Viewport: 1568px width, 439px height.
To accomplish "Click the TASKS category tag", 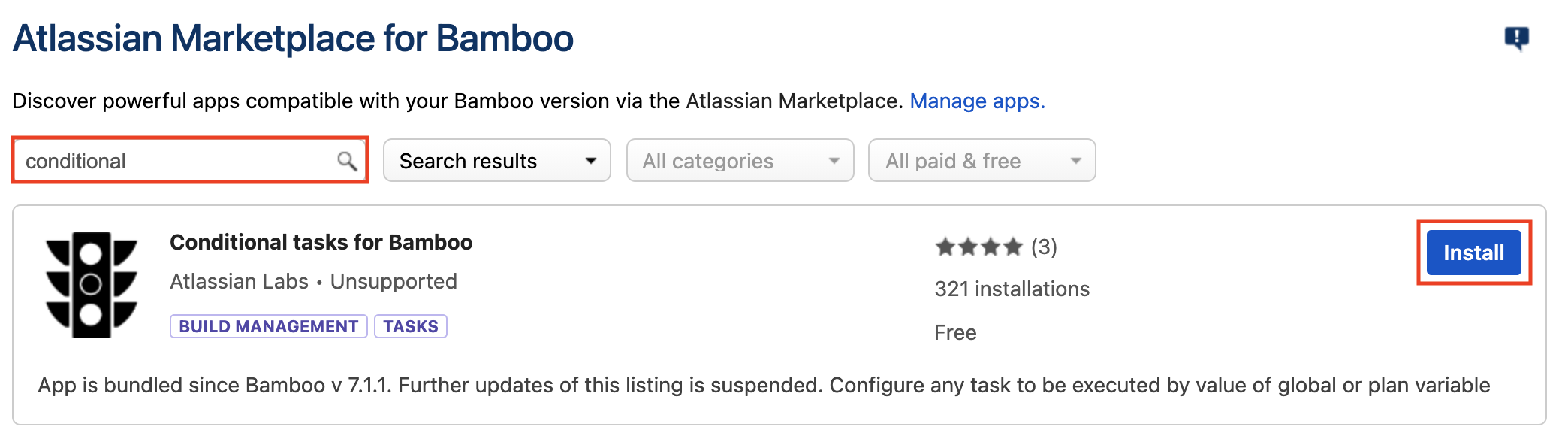I will (411, 326).
